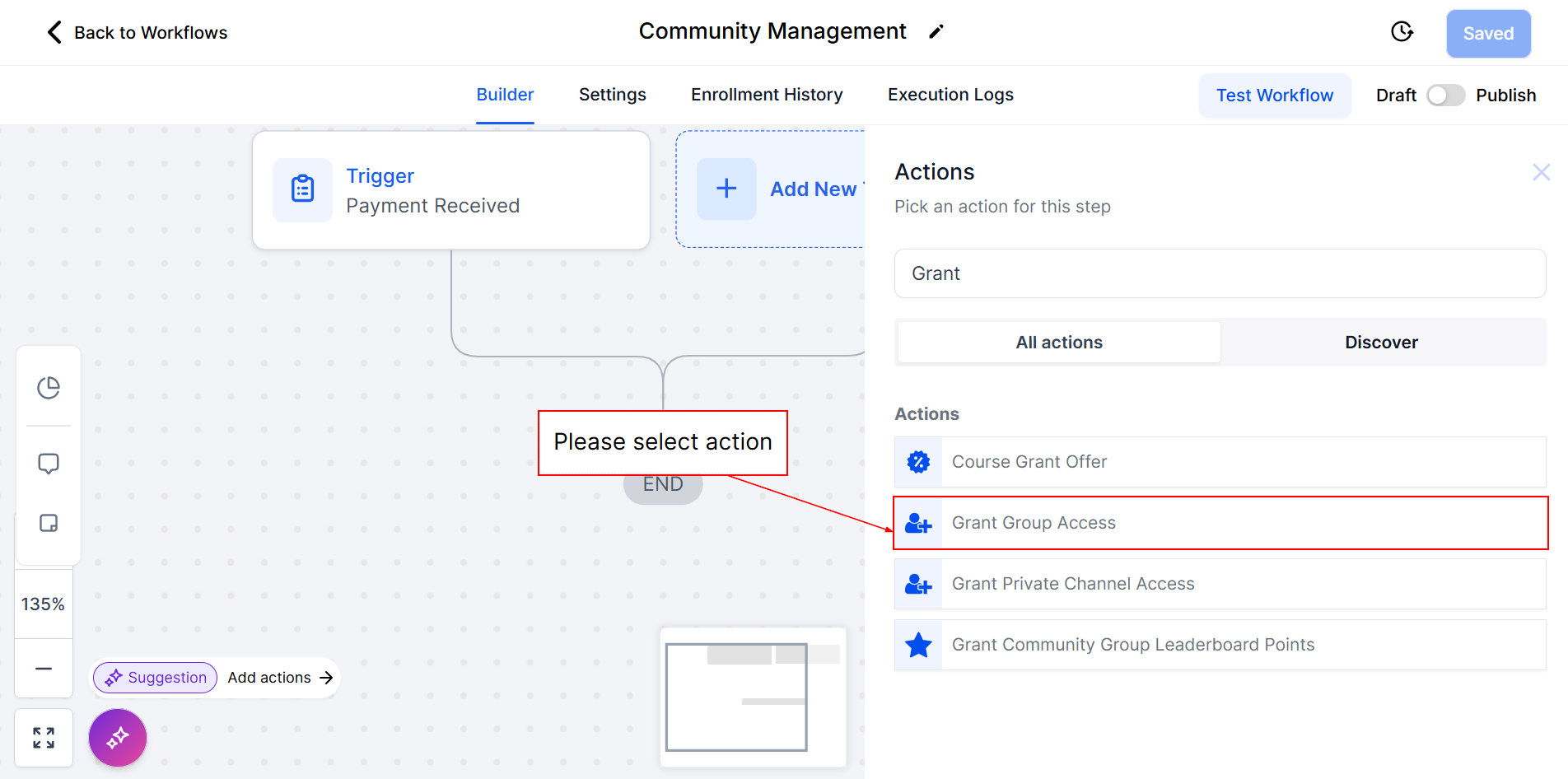This screenshot has height=779, width=1568.
Task: Switch to the Builder tab
Action: (x=505, y=95)
